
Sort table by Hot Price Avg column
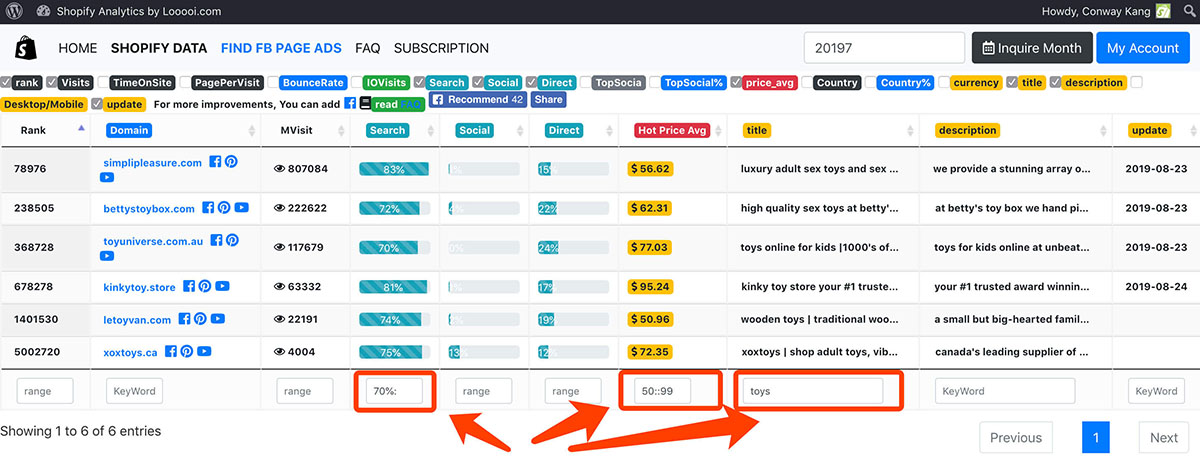pos(674,130)
